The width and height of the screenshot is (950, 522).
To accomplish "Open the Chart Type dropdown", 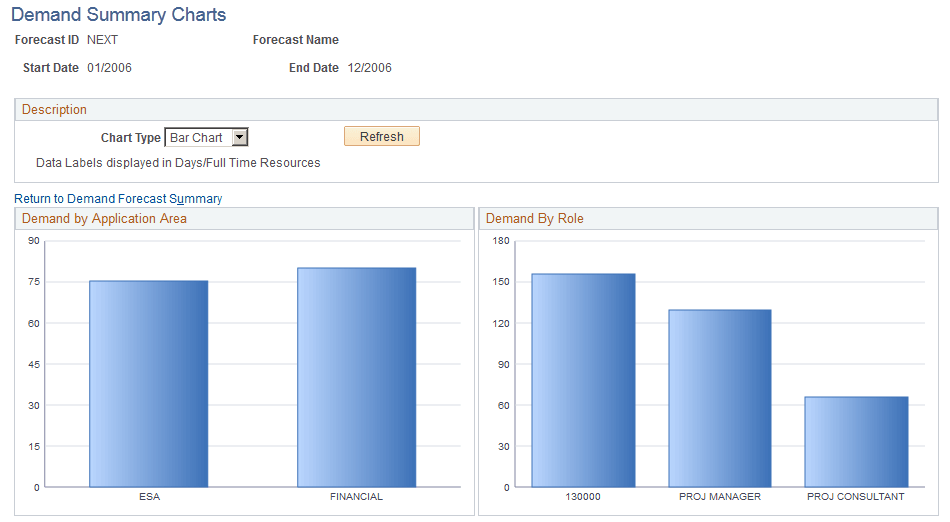I will pyautogui.click(x=207, y=137).
